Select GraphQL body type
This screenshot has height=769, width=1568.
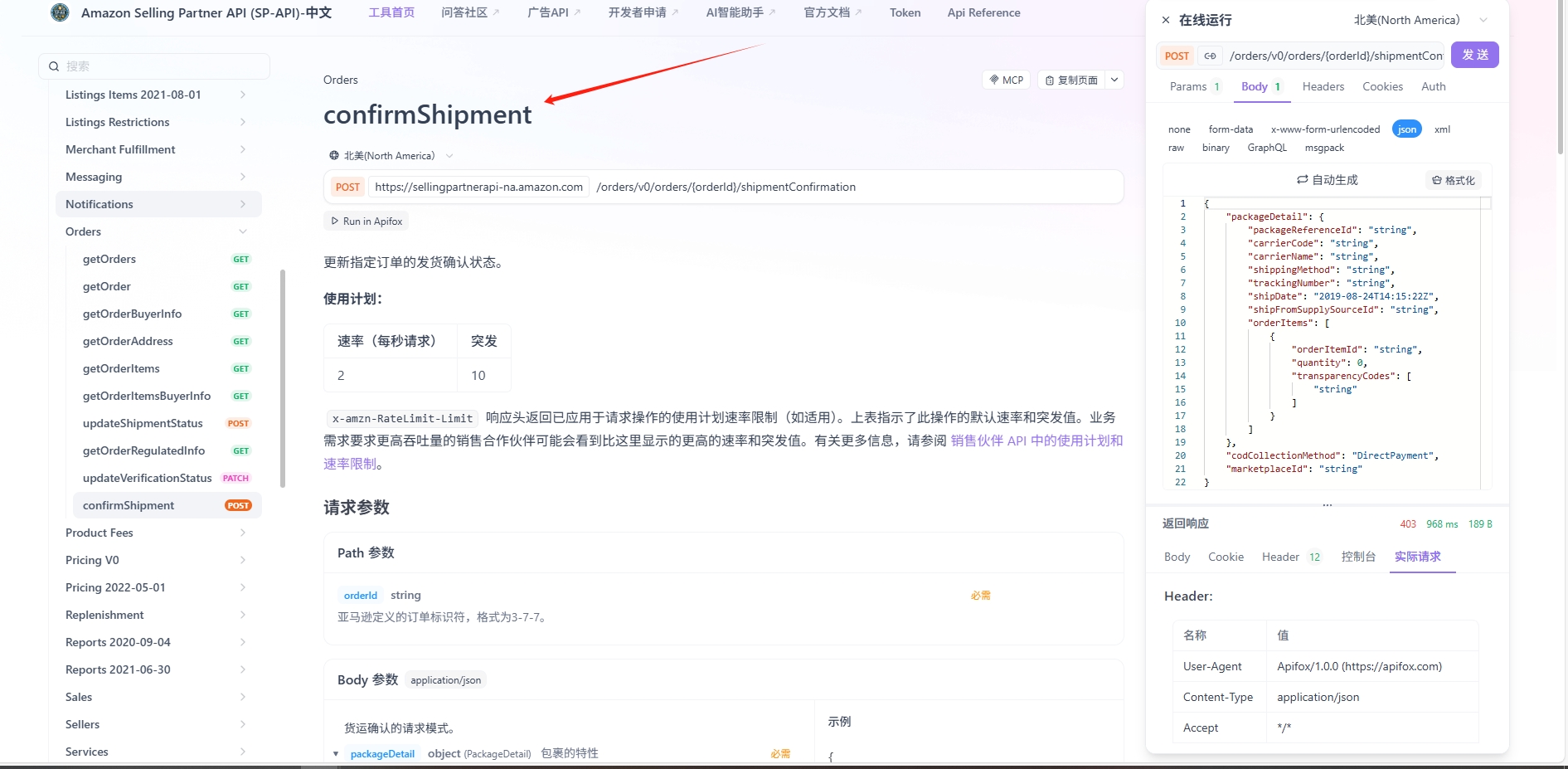coord(1267,148)
